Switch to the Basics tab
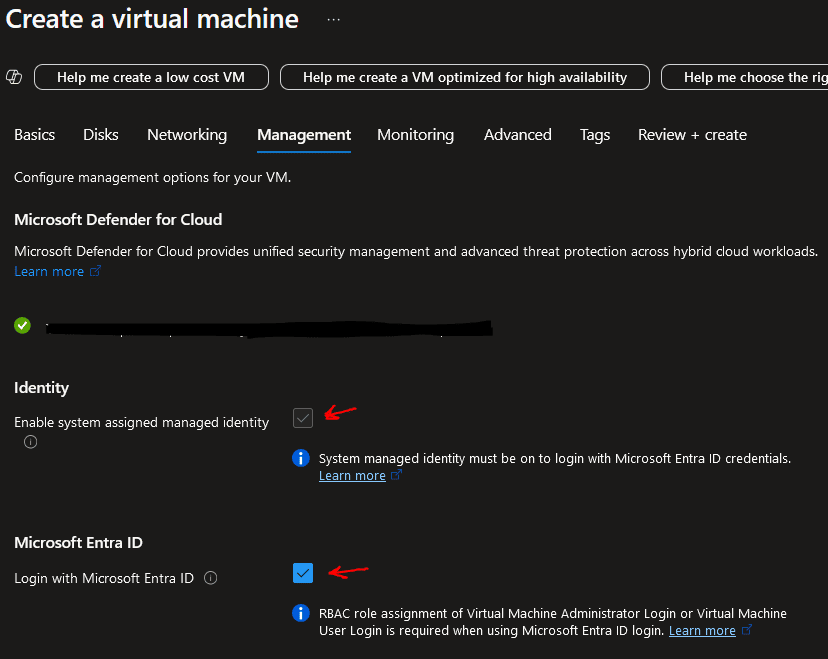This screenshot has height=659, width=828. pos(34,135)
